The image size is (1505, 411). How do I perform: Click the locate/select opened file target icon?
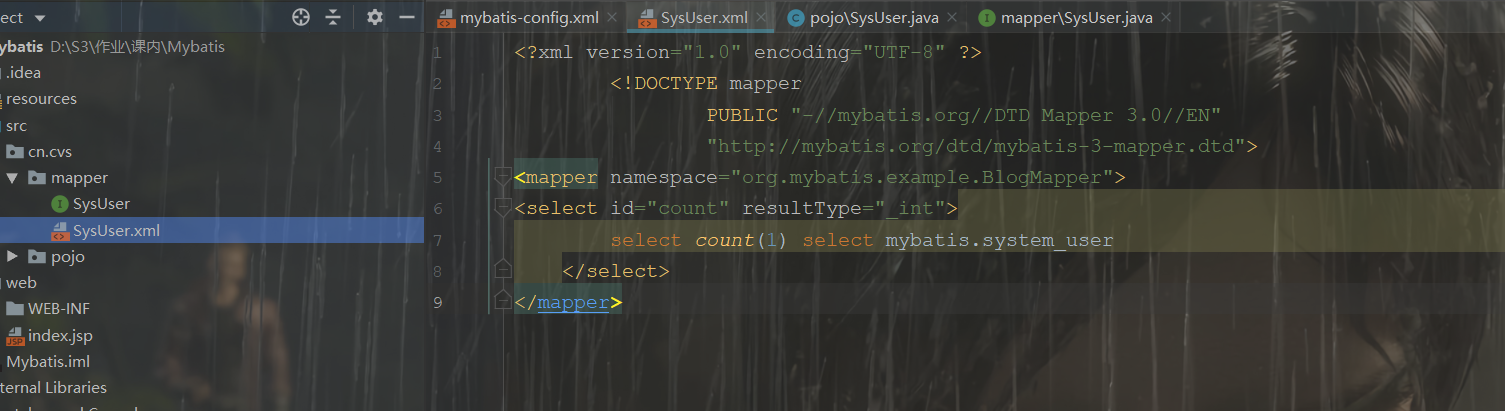[301, 17]
